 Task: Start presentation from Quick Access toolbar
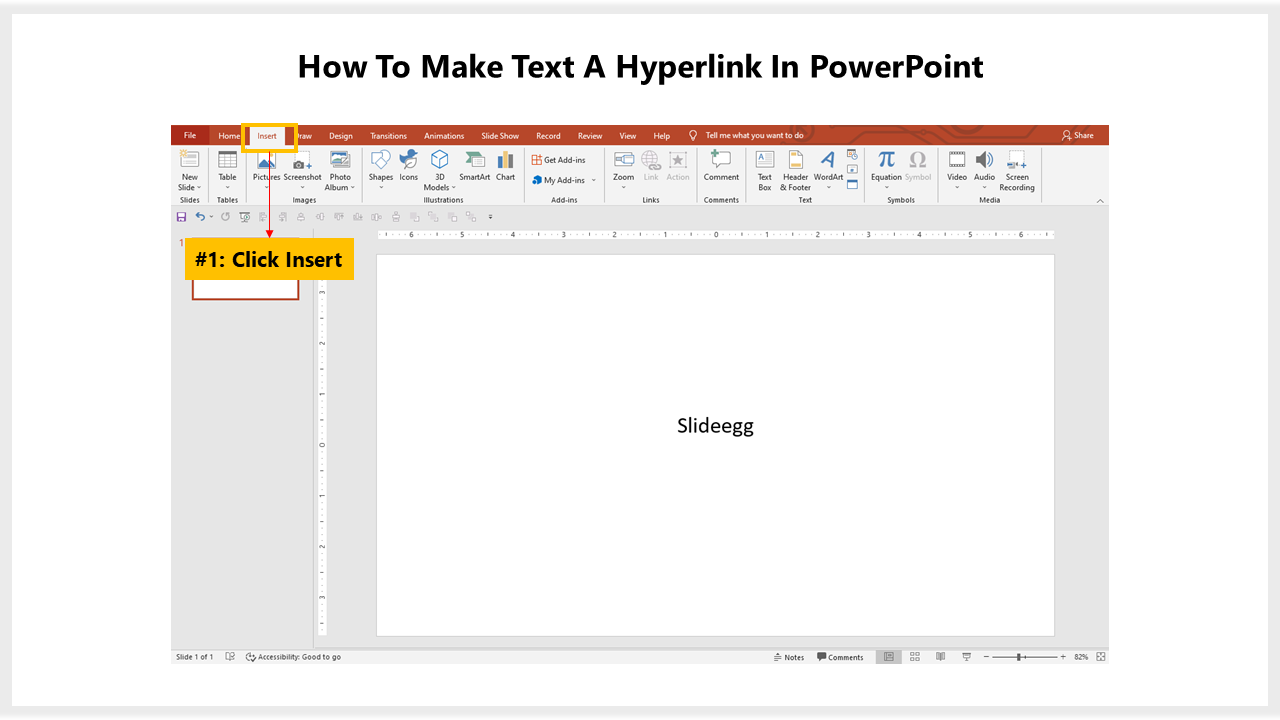(x=245, y=217)
